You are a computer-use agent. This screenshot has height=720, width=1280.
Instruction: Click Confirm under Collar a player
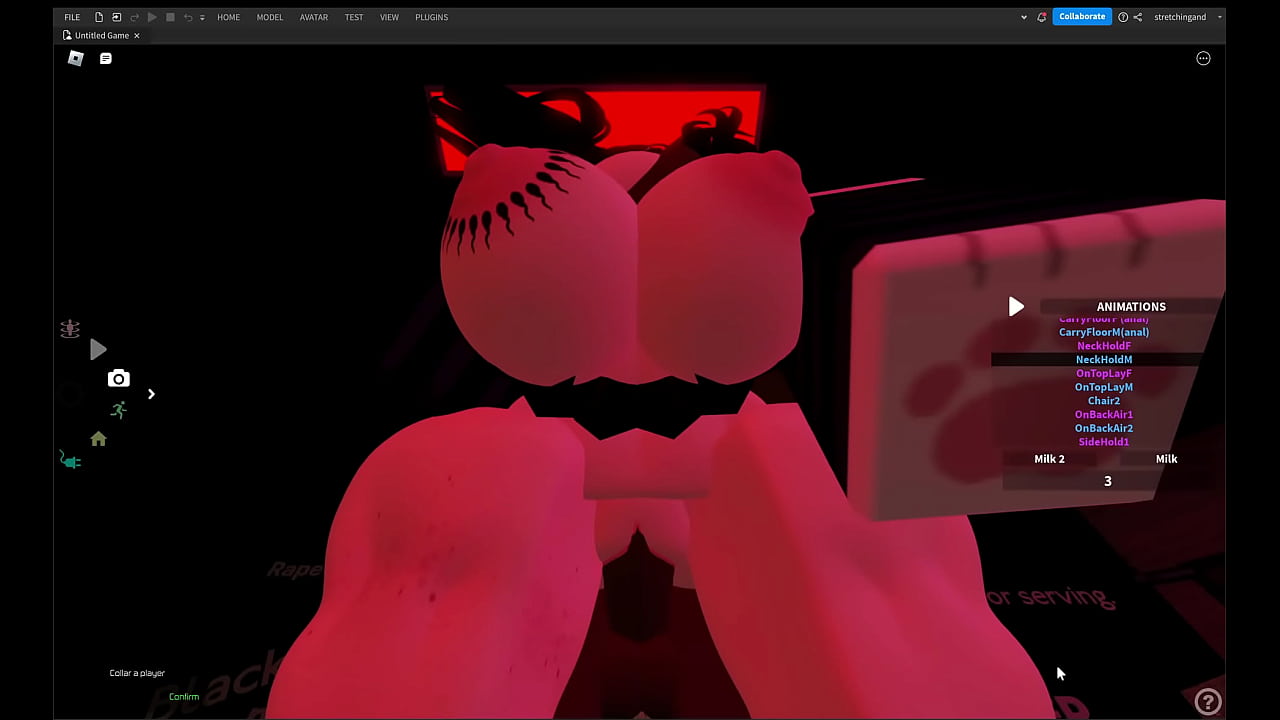184,696
